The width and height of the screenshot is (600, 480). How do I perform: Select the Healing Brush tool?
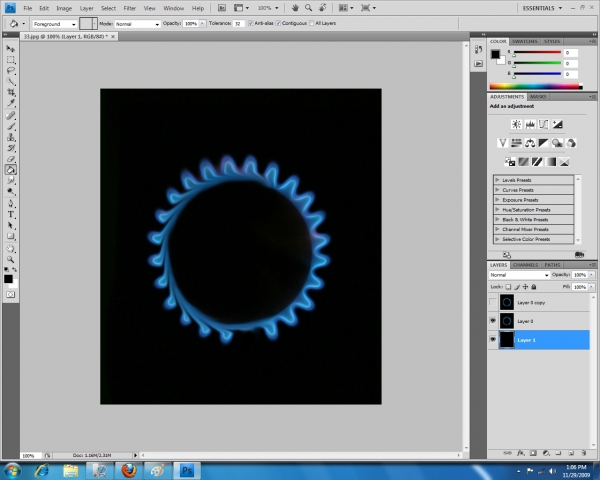click(11, 116)
